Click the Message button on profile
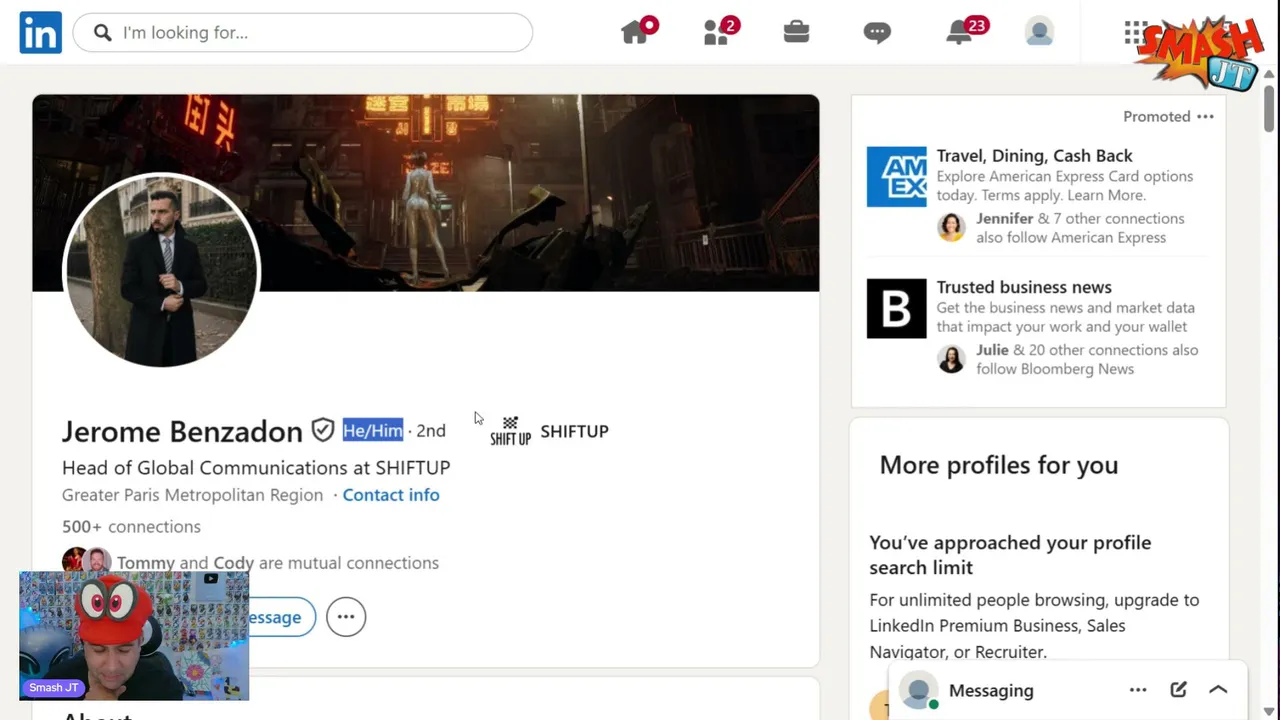The width and height of the screenshot is (1280, 720). pyautogui.click(x=282, y=617)
